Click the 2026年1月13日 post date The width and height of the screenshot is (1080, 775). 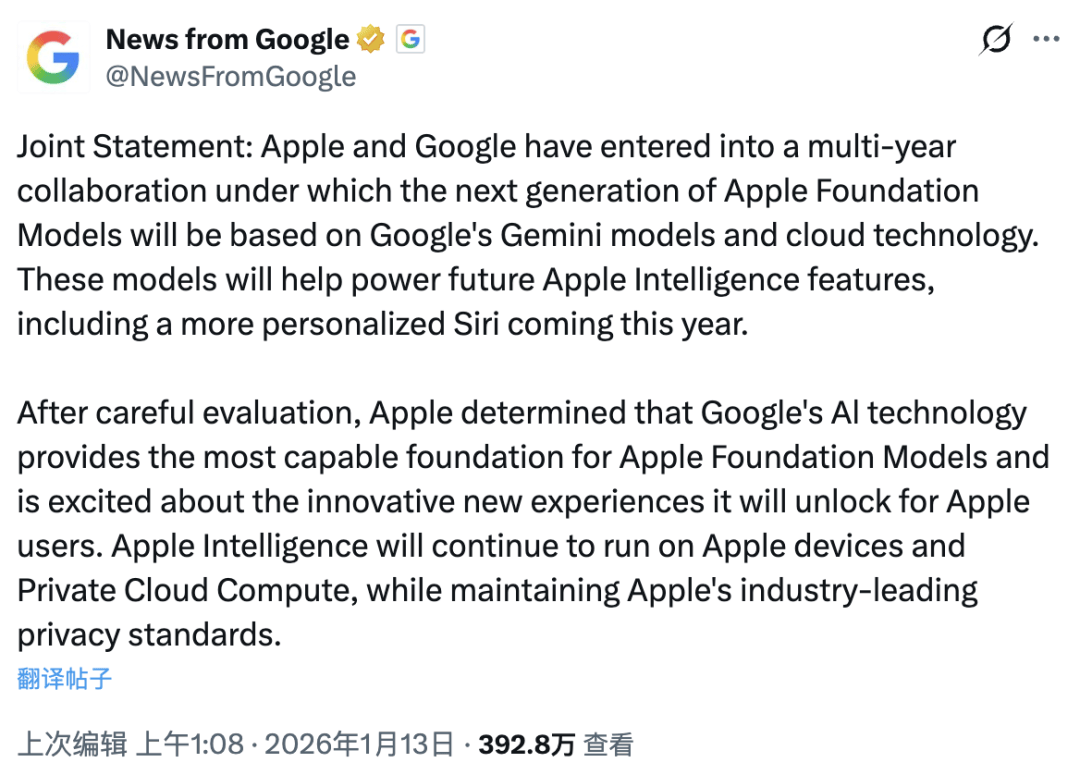[359, 744]
